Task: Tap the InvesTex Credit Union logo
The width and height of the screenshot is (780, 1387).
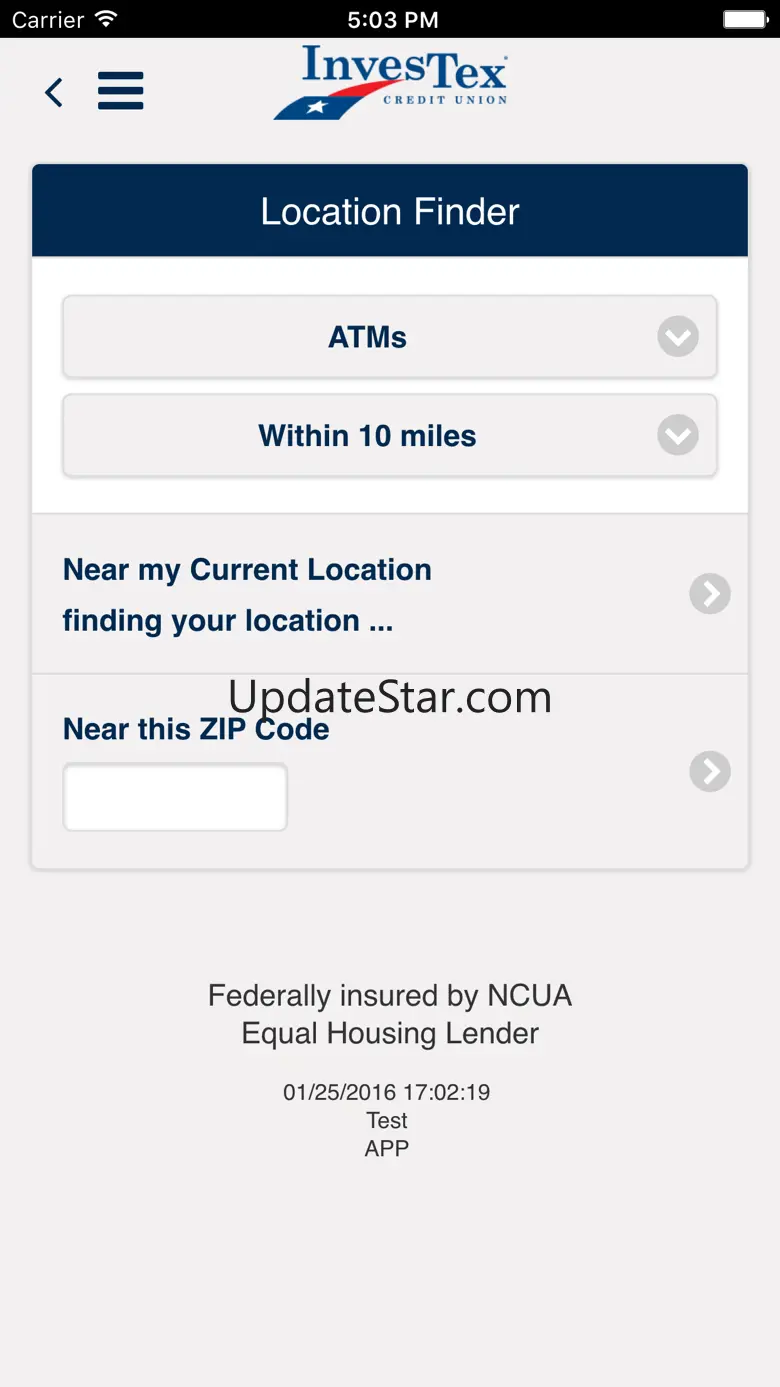Action: [x=391, y=83]
